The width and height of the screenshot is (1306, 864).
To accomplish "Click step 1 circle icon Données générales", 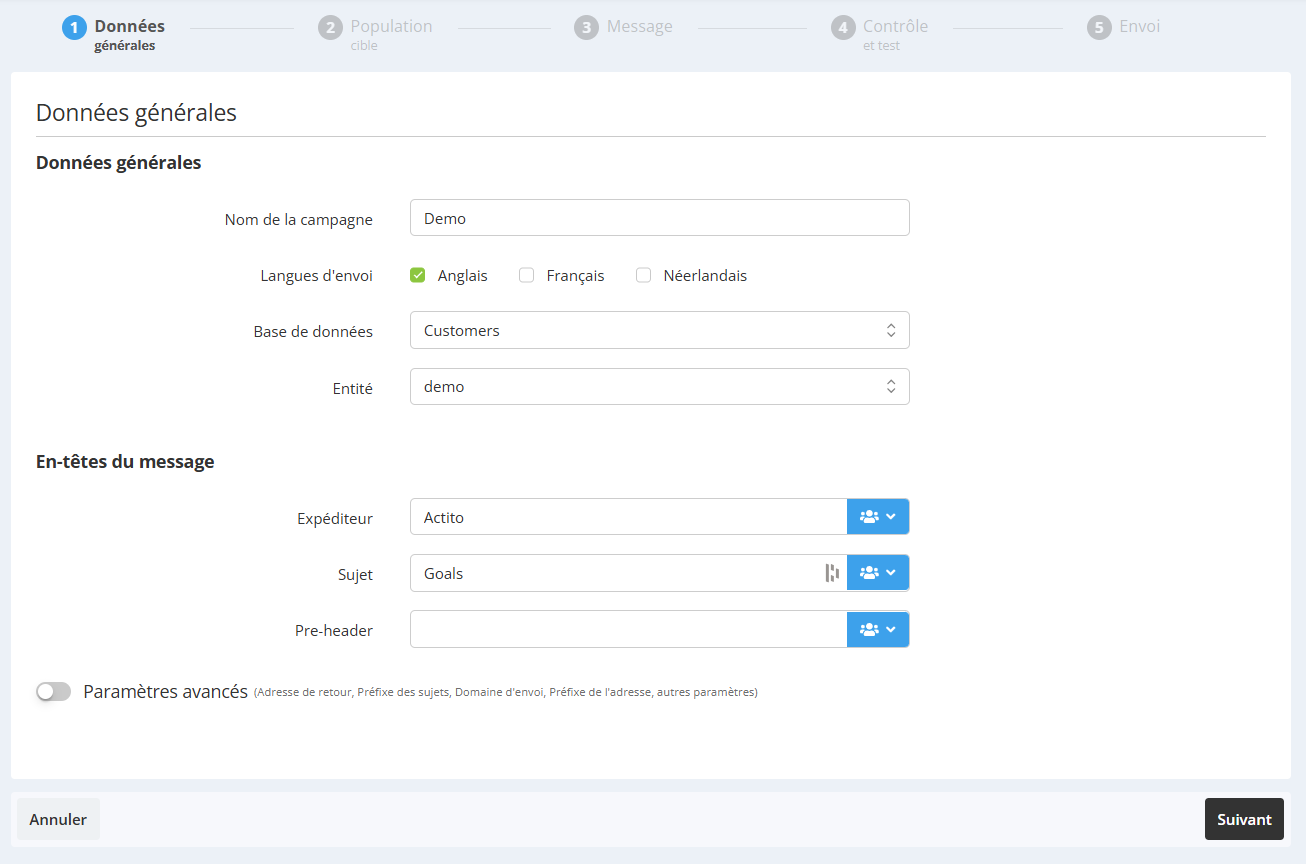I will click(x=74, y=27).
